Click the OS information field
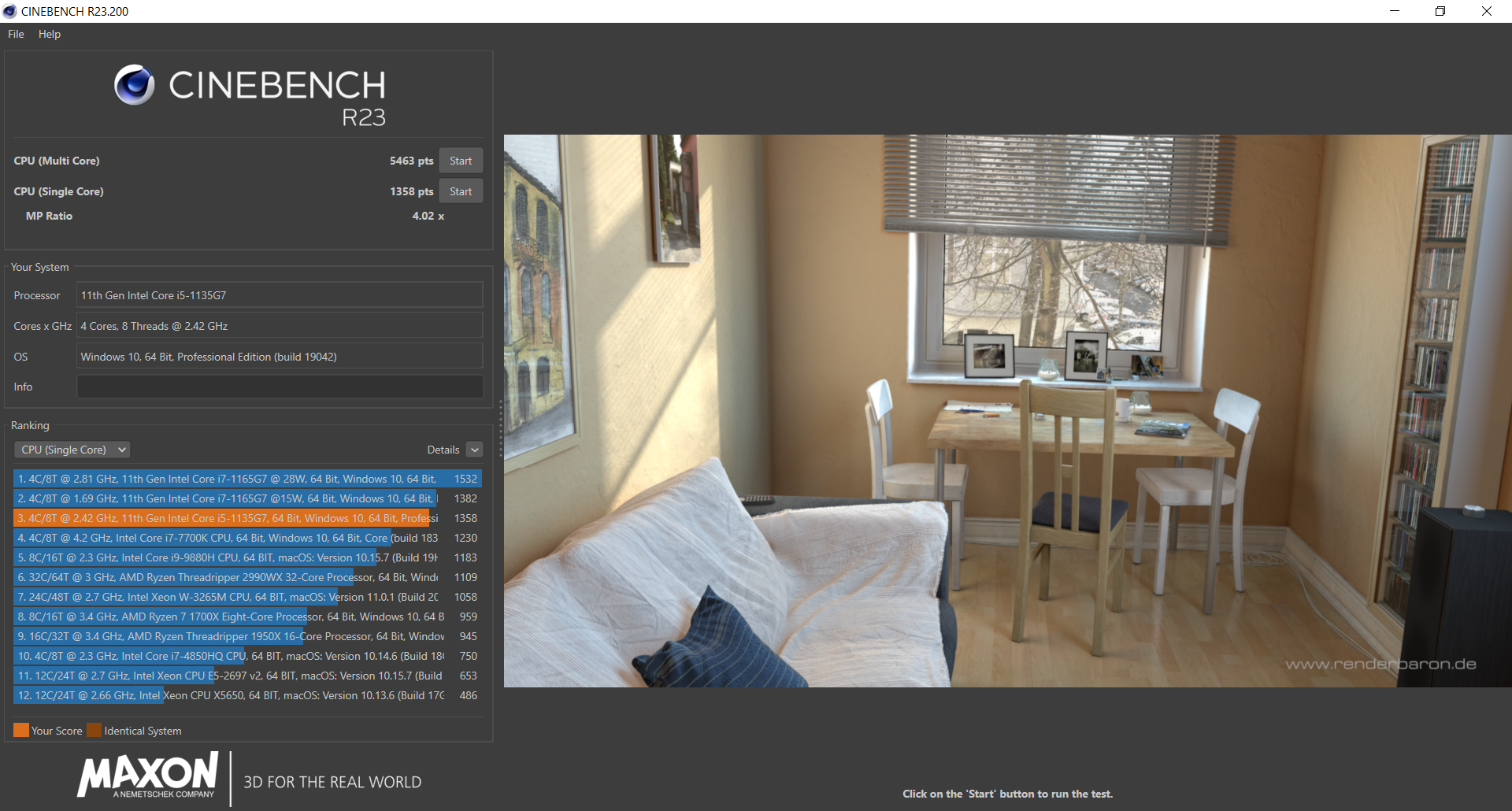Viewport: 1512px width, 811px height. (280, 357)
